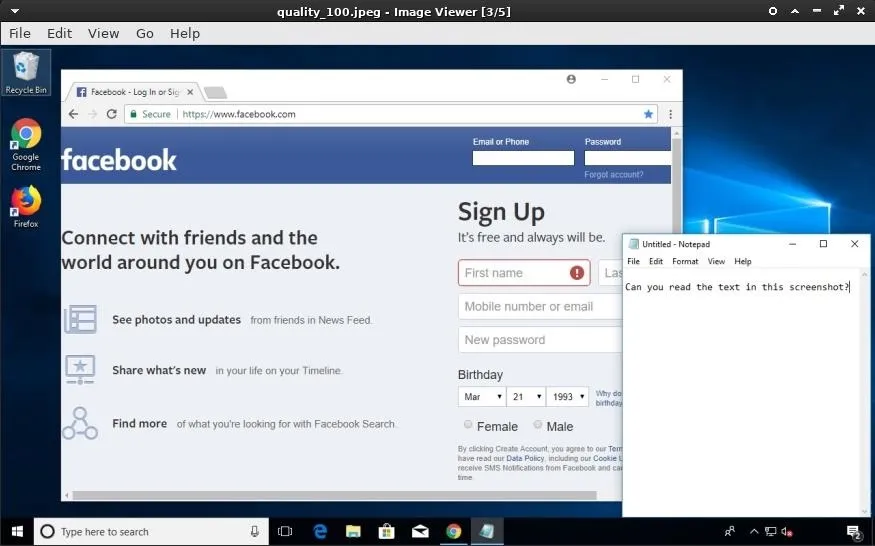Open the Action Center notifications icon

(853, 531)
